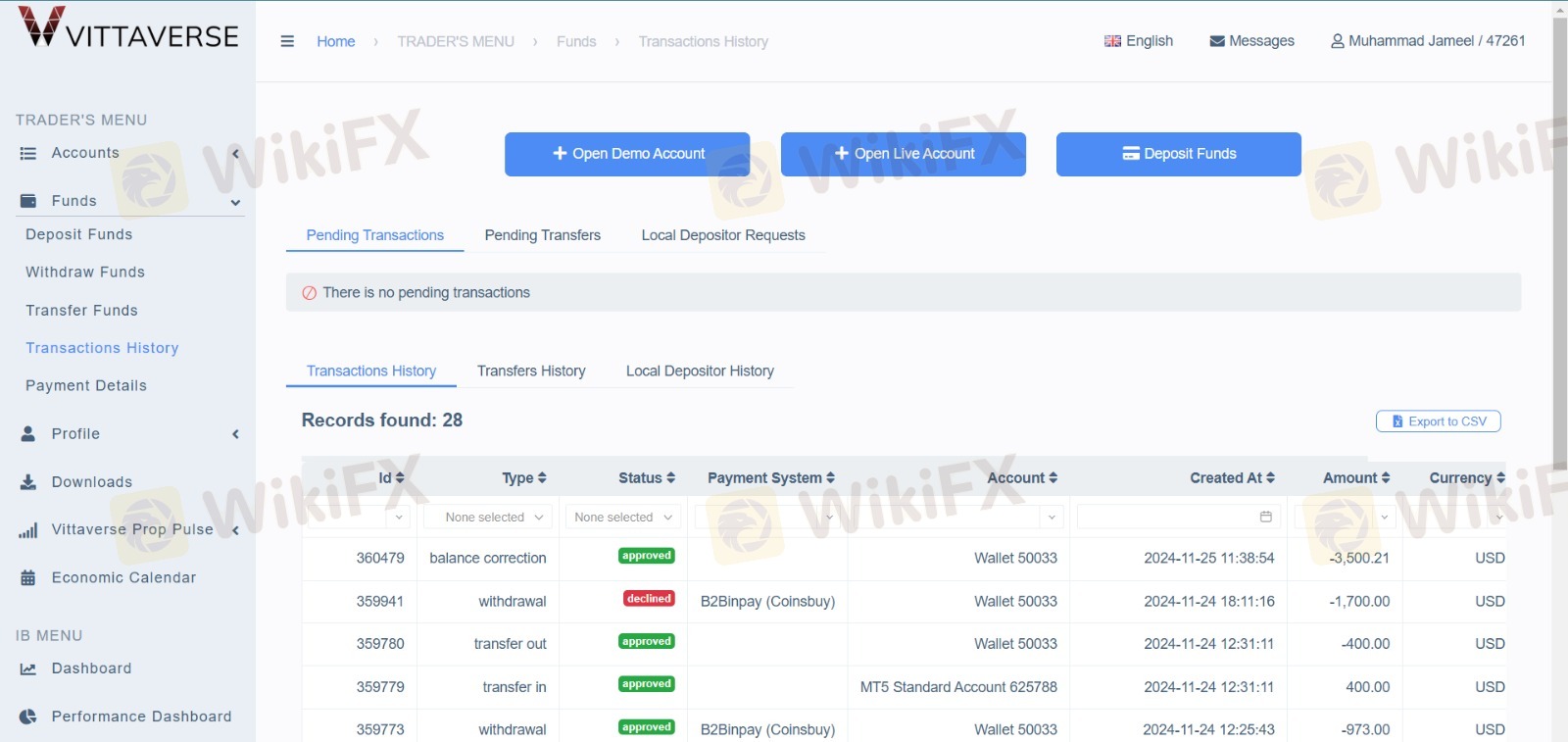Click the hamburger menu icon
1568x742 pixels.
pyautogui.click(x=287, y=41)
